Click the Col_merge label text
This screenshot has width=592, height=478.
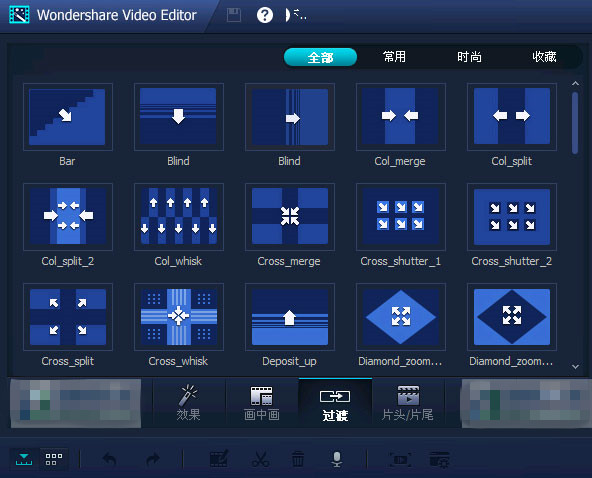400,161
